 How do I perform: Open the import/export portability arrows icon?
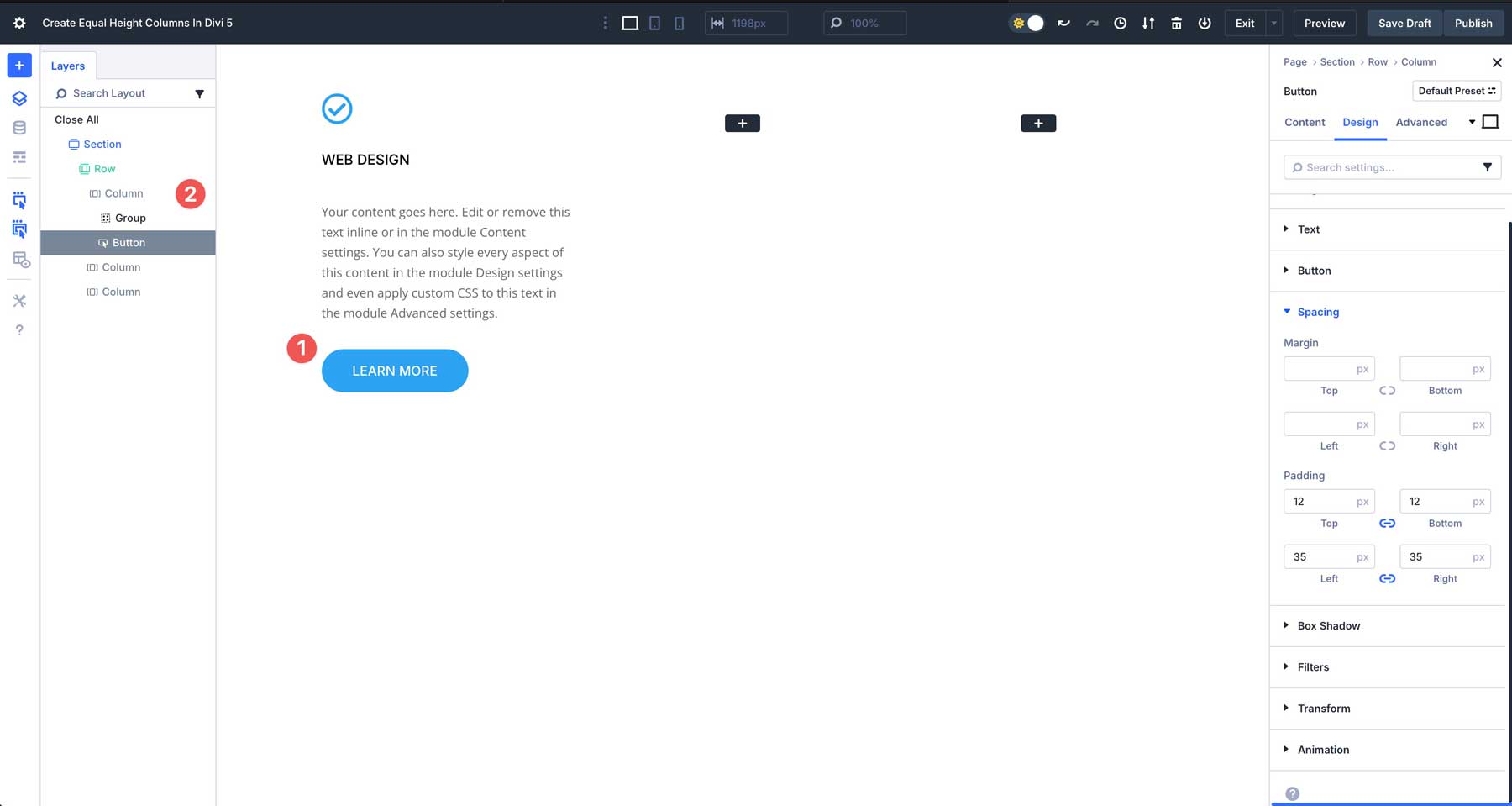pyautogui.click(x=1148, y=24)
